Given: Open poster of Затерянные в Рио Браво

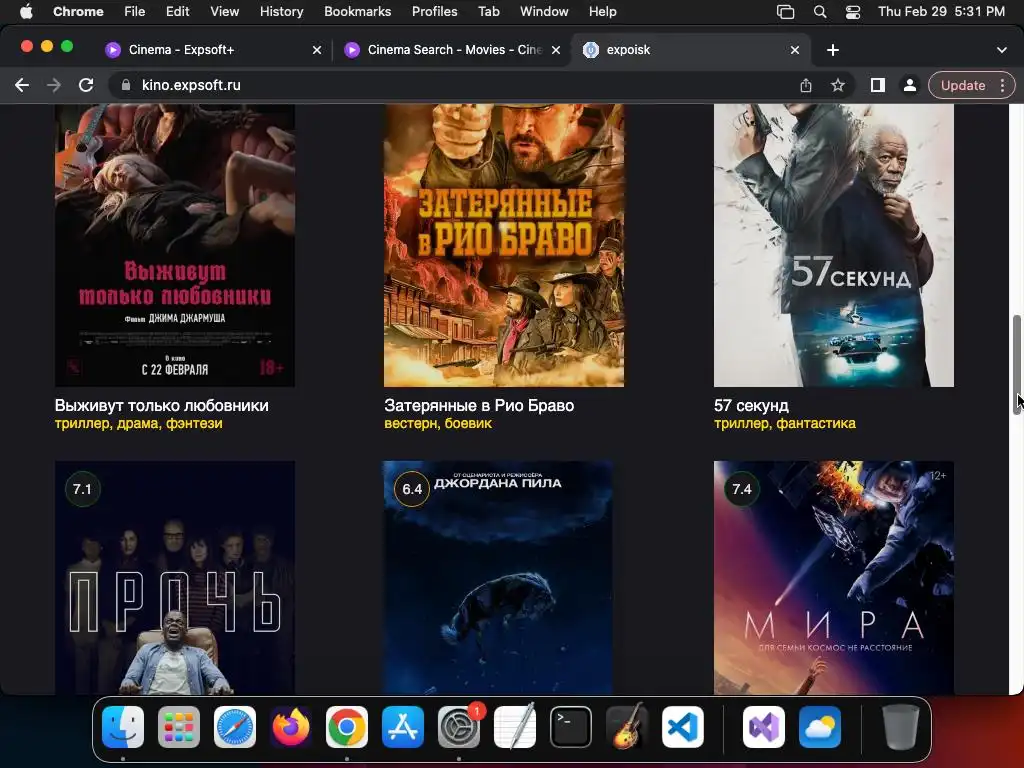Looking at the screenshot, I should [x=504, y=246].
